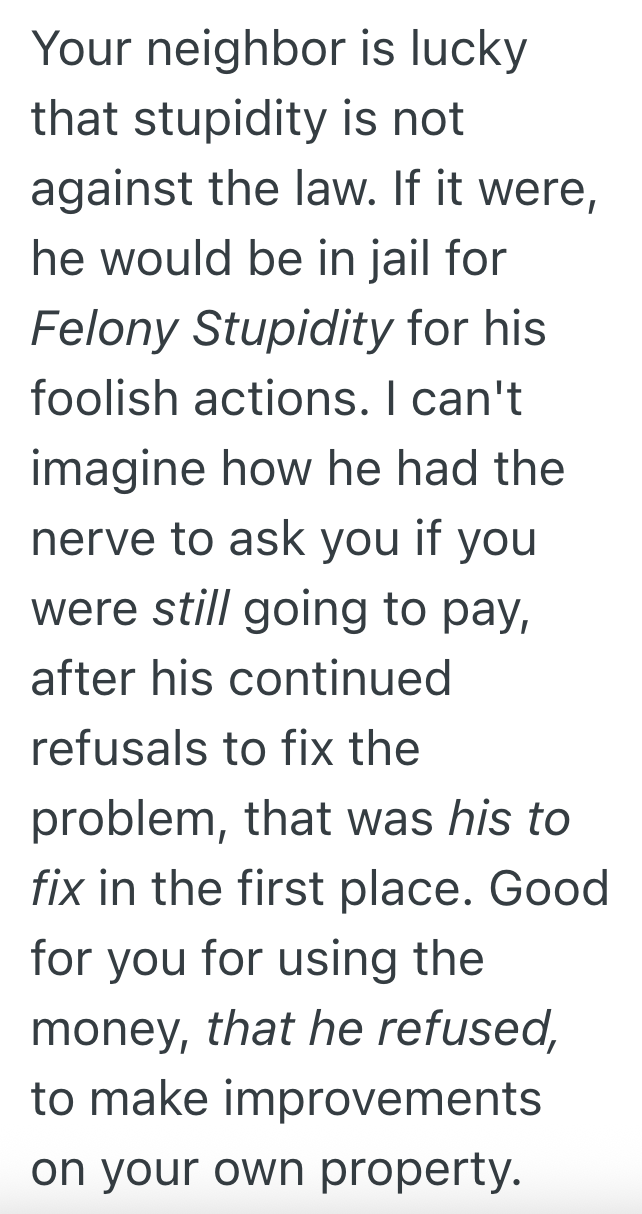Click the italicized word "still"
This screenshot has width=642, height=1214.
tap(190, 610)
